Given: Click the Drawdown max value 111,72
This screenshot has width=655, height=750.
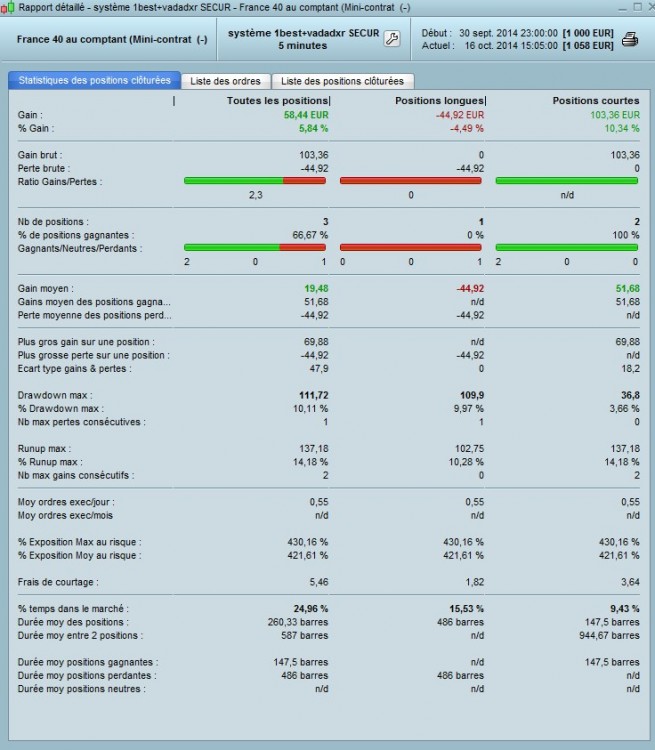Looking at the screenshot, I should [313, 395].
